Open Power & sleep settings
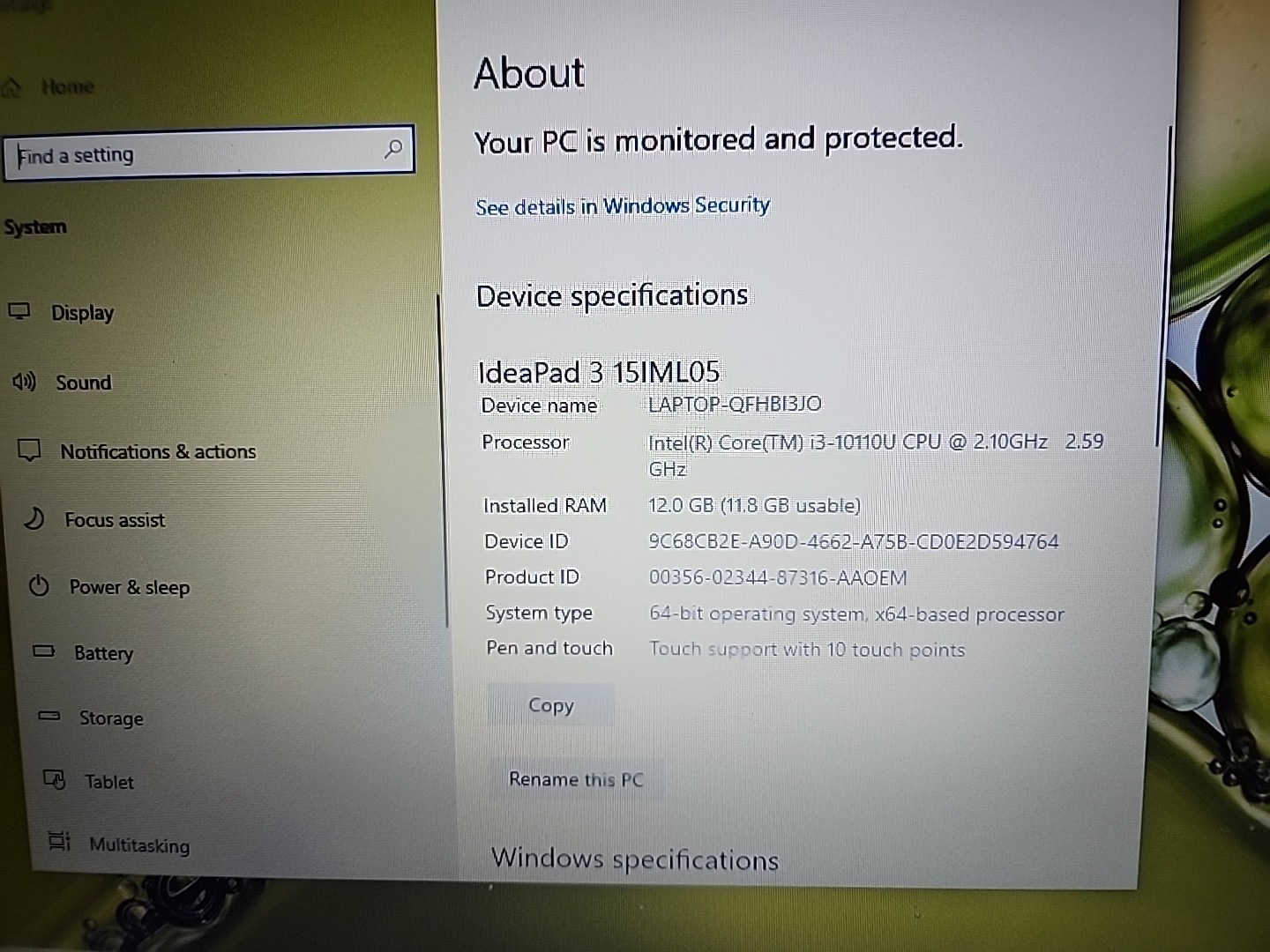1270x952 pixels. click(130, 587)
